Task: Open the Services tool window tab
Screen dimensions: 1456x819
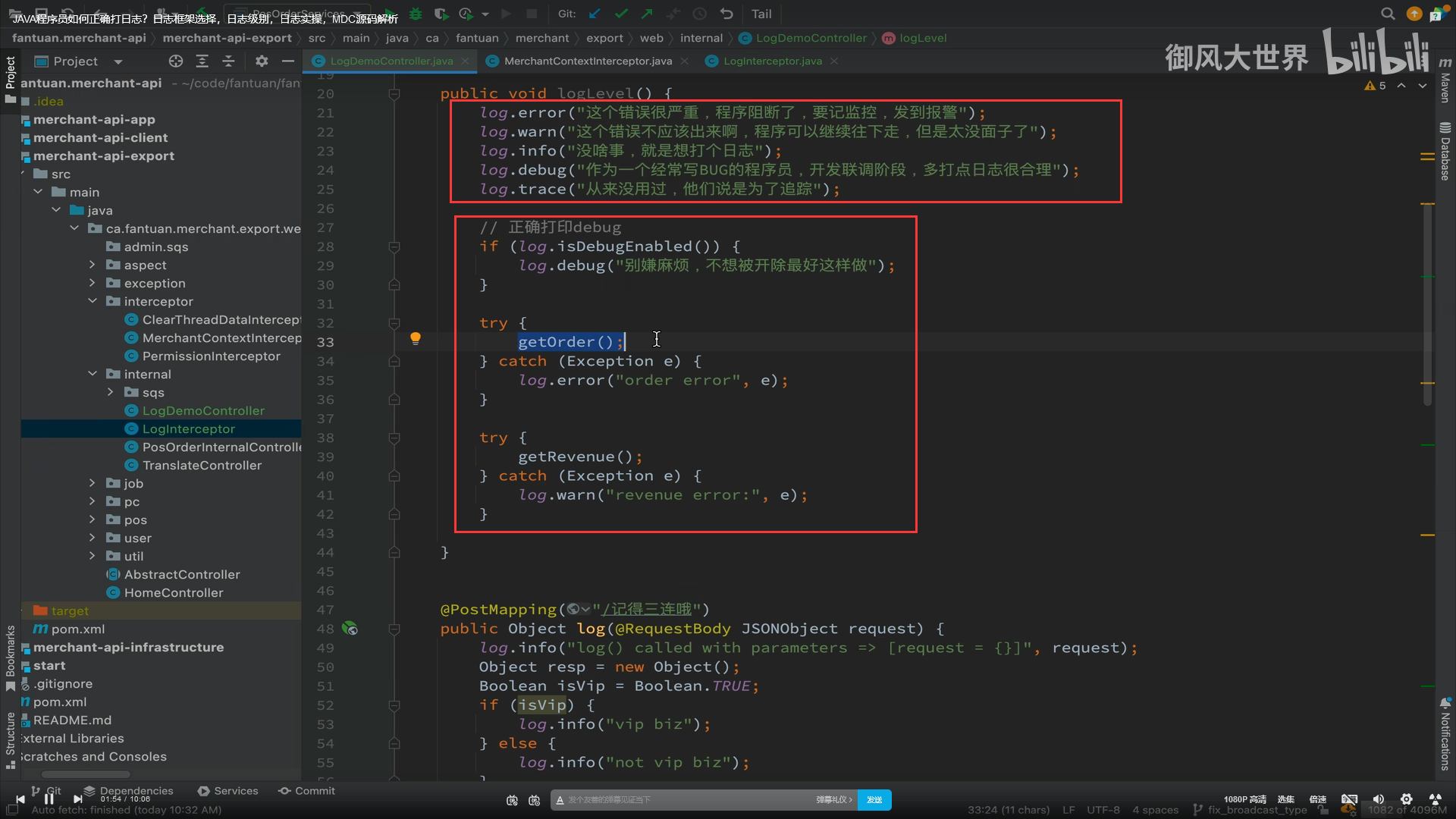Action: (228, 791)
